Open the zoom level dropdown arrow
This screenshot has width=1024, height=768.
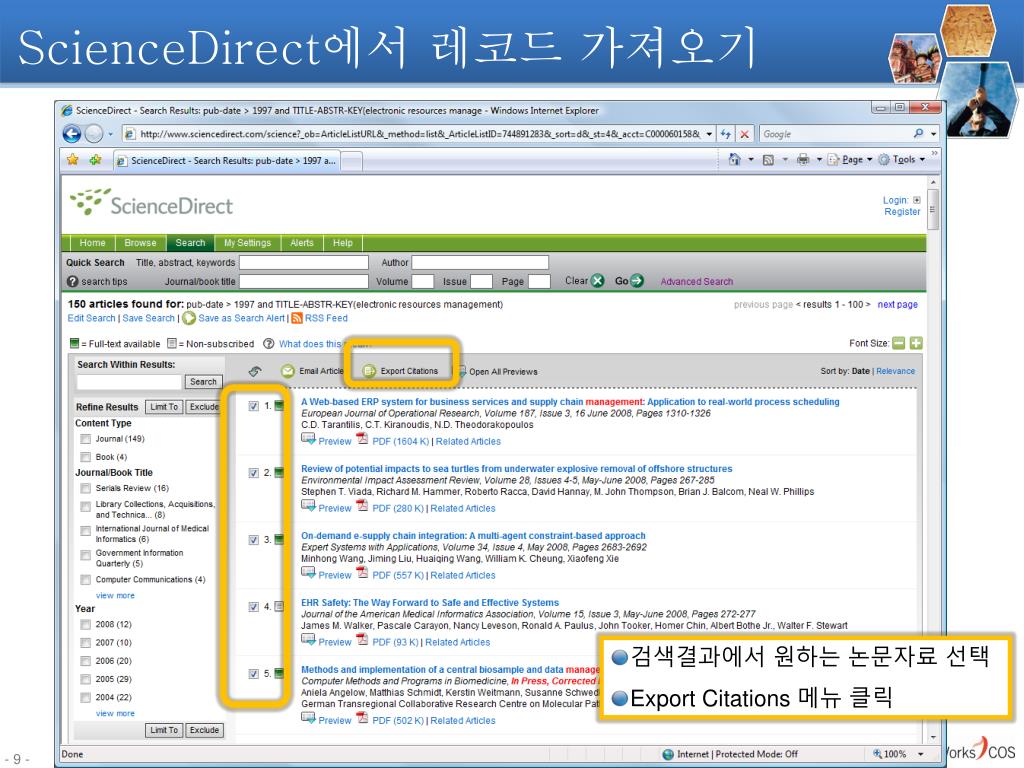click(x=921, y=754)
